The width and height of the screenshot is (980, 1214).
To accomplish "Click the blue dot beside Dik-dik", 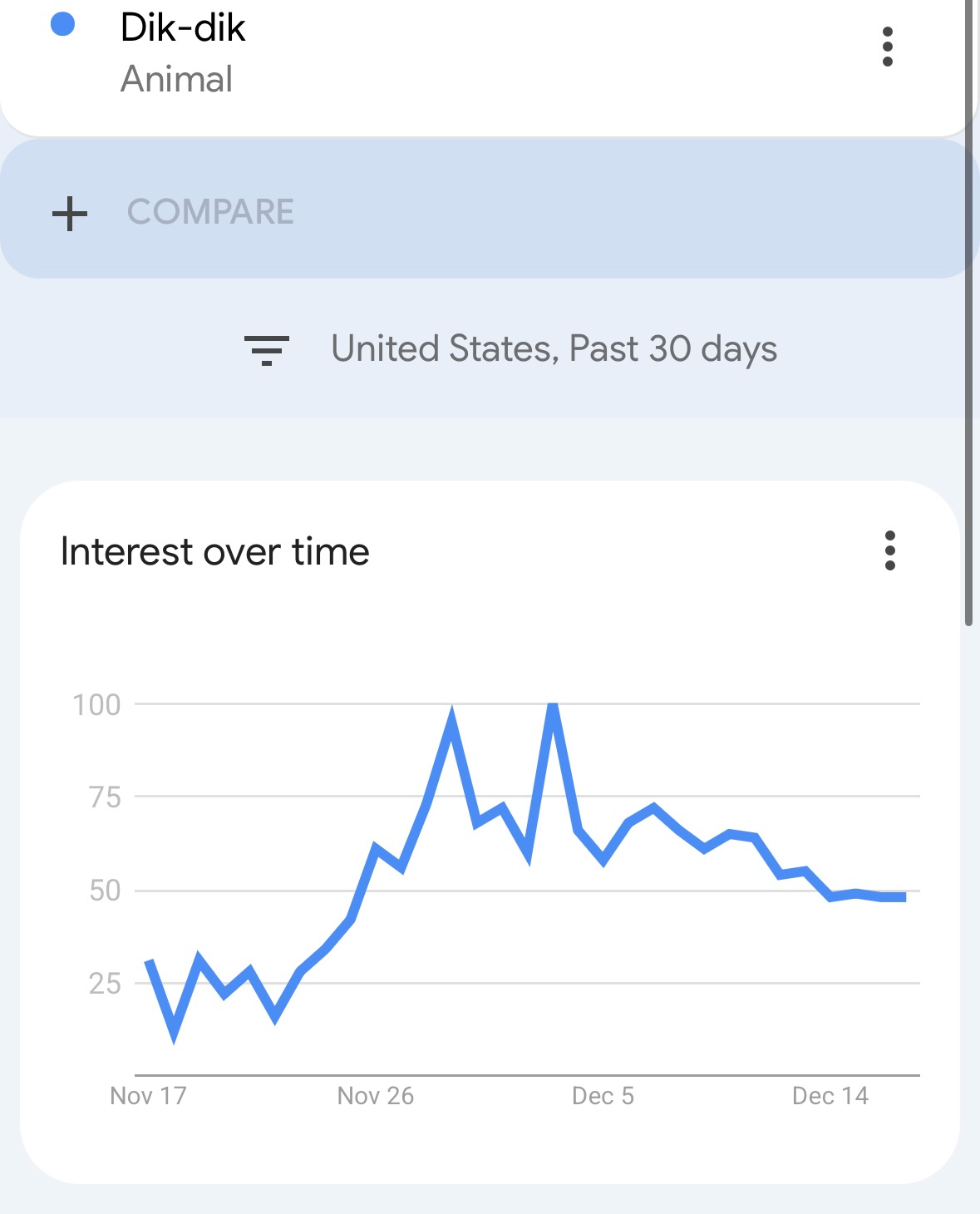I will click(x=63, y=25).
